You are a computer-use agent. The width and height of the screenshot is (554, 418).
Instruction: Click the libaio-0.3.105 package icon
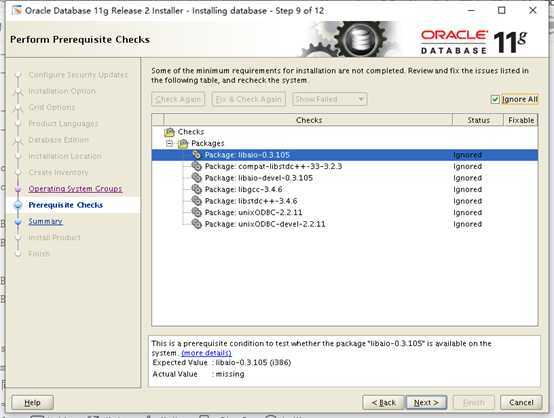pyautogui.click(x=196, y=155)
